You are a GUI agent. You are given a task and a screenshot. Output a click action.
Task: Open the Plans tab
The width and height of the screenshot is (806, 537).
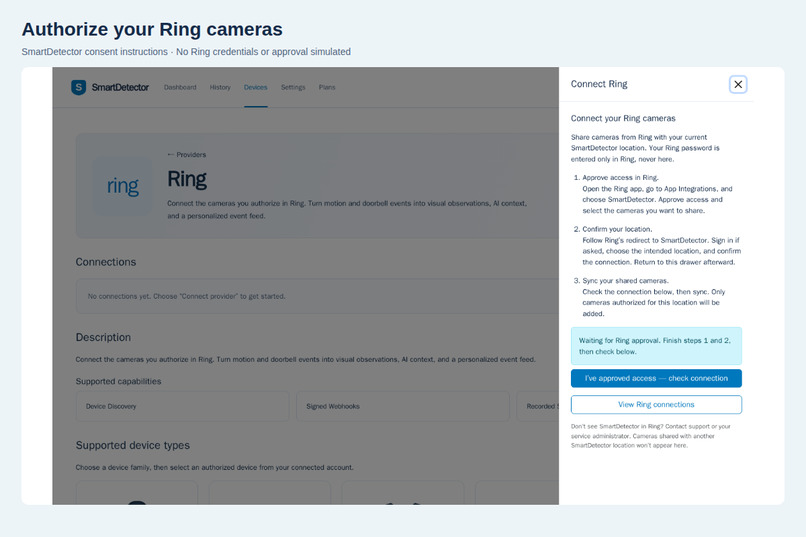[x=327, y=87]
